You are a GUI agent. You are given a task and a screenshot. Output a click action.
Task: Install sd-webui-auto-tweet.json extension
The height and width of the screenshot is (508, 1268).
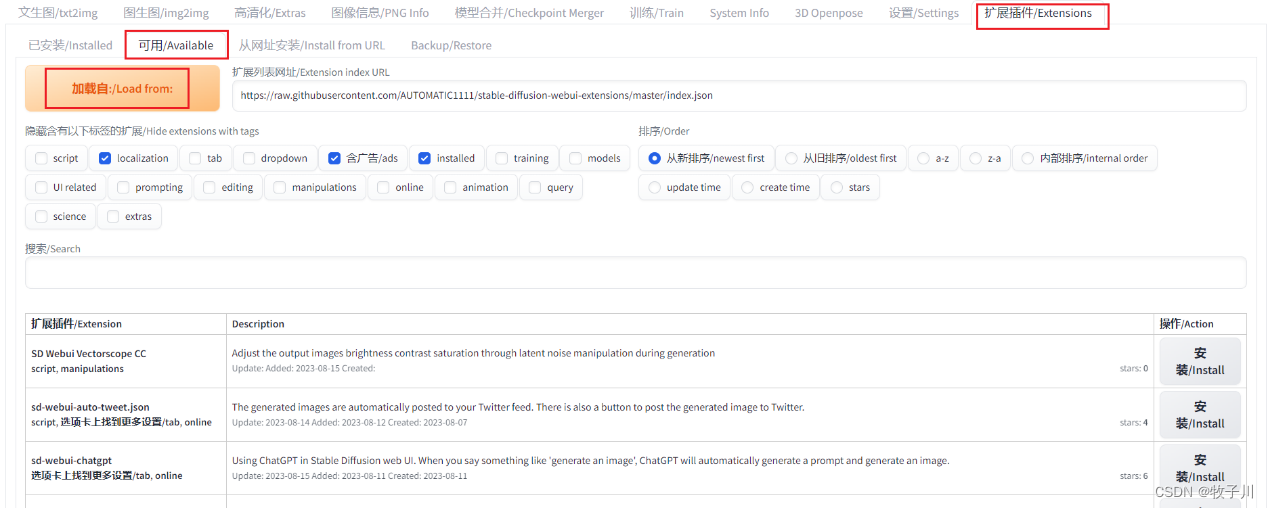1200,415
